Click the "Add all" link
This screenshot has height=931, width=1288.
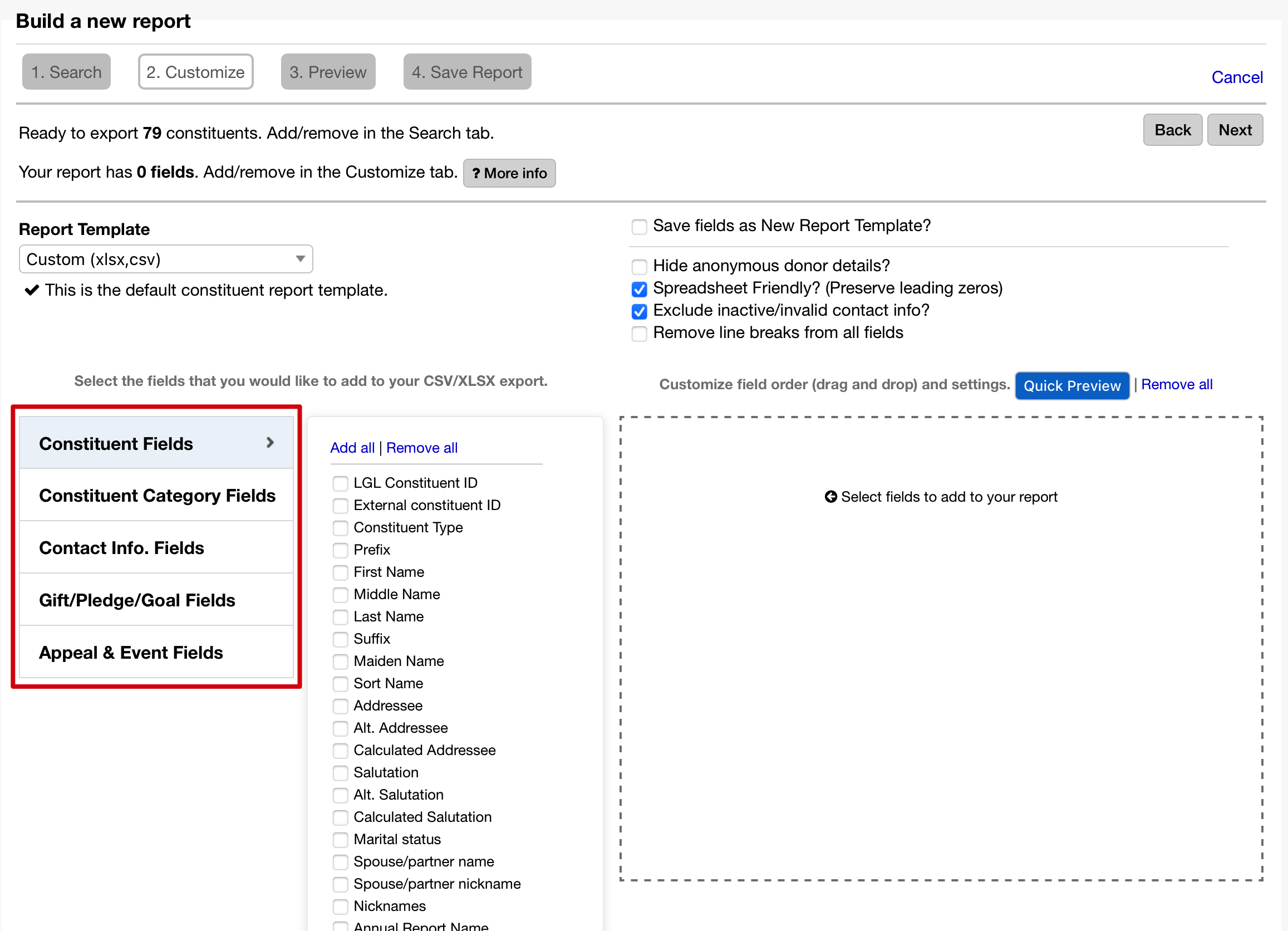[352, 448]
